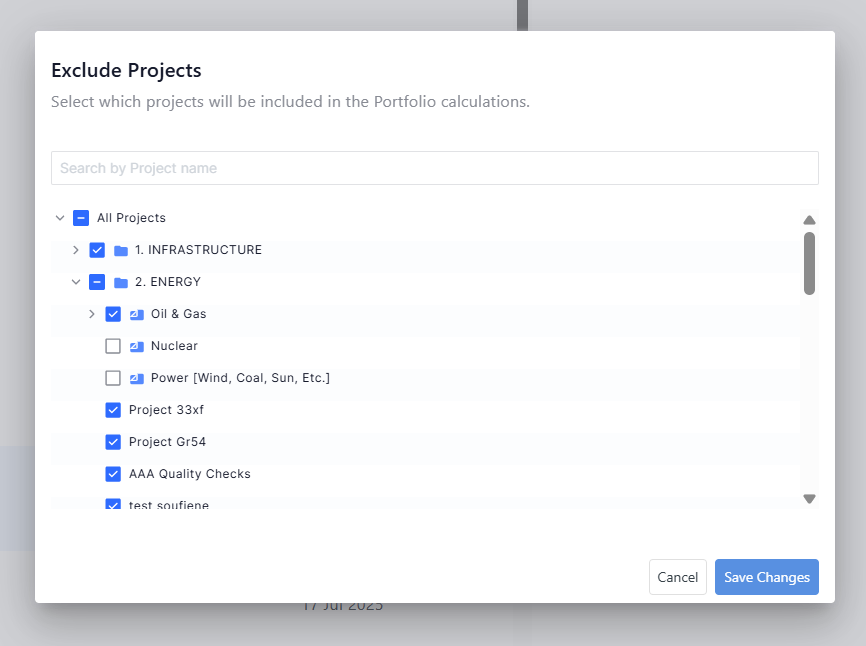Click the Search by Project name field
866x646 pixels.
pyautogui.click(x=435, y=168)
